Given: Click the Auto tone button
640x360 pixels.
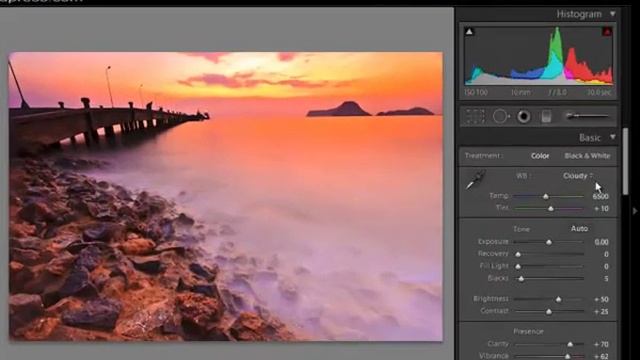Looking at the screenshot, I should point(579,229).
